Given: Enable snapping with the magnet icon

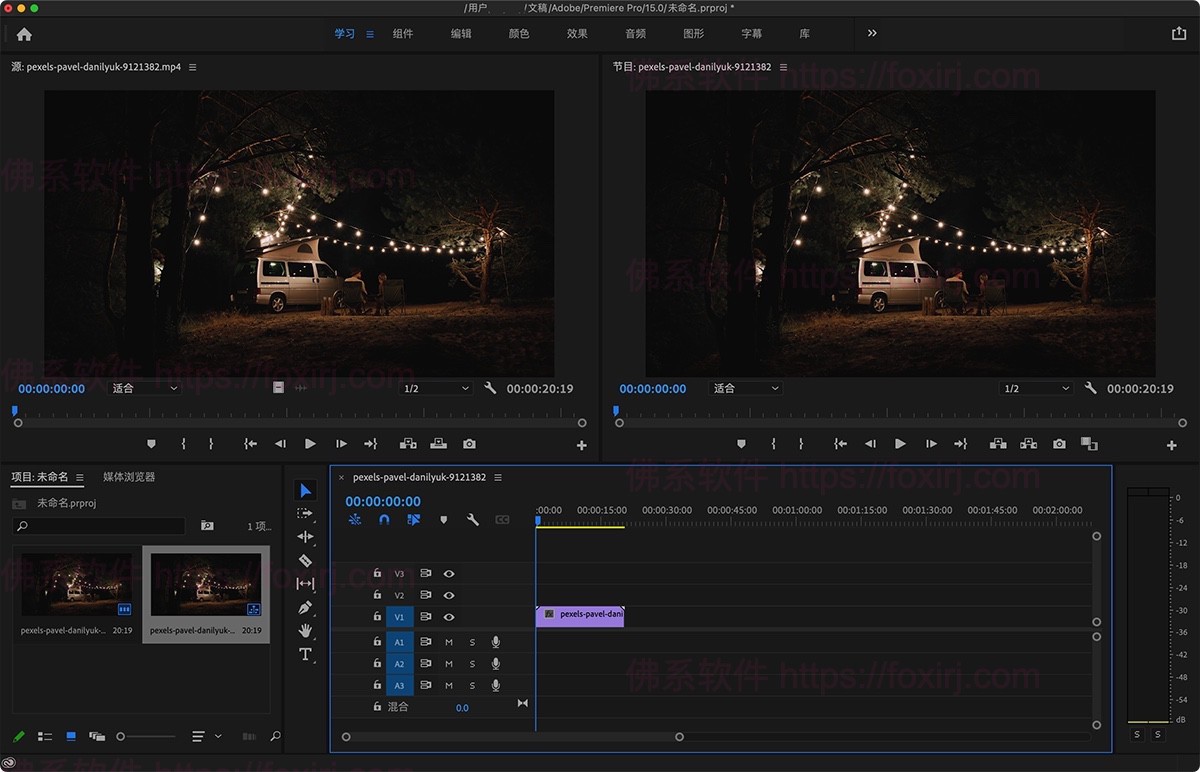Looking at the screenshot, I should [385, 519].
